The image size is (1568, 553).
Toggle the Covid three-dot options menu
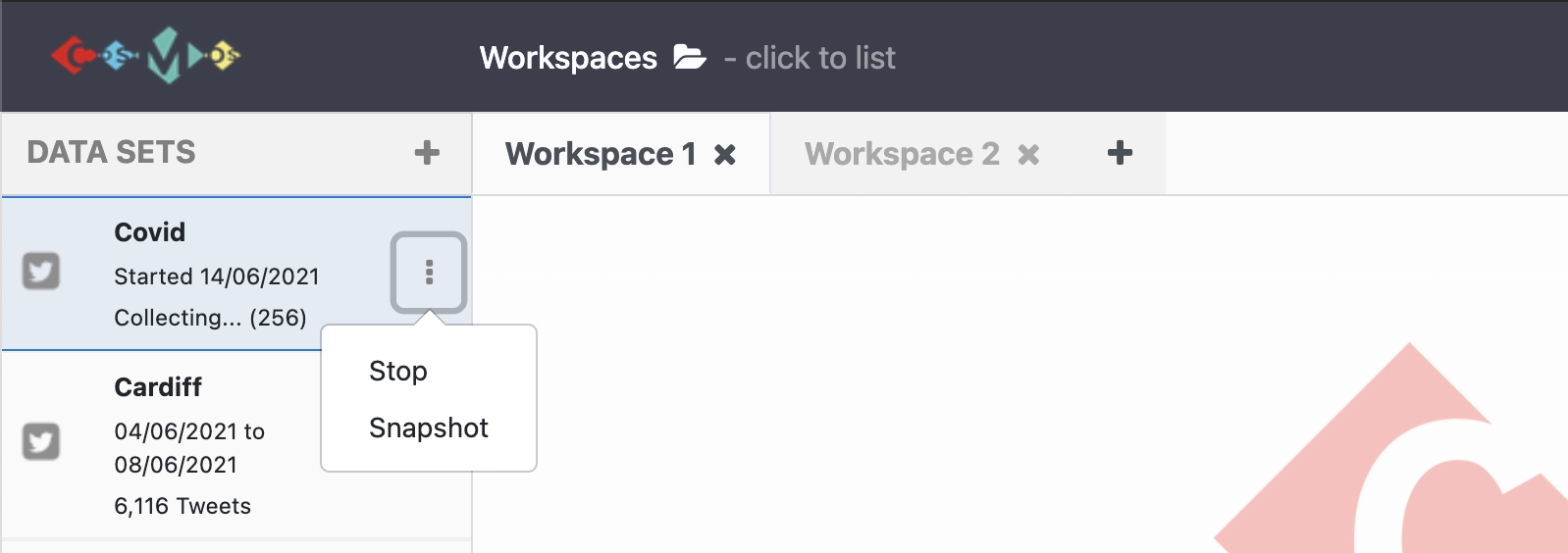429,273
